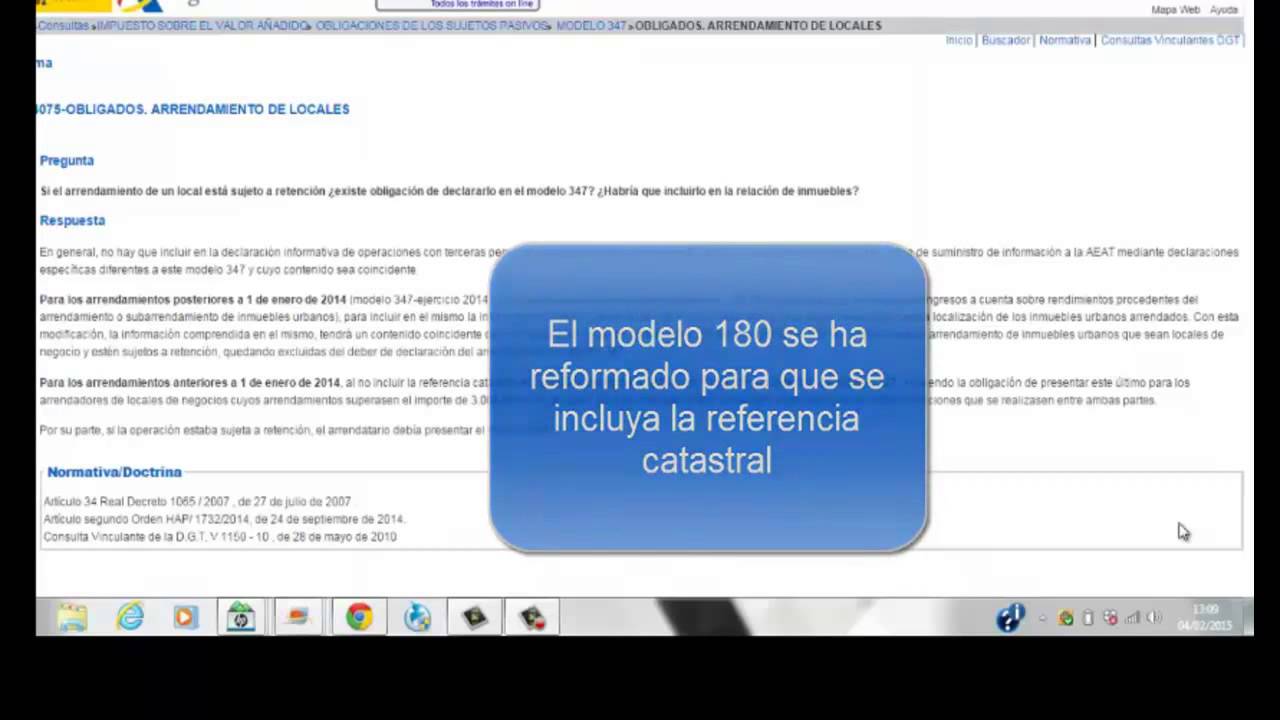Open the MODELO 347 breadcrumb link
Image resolution: width=1280 pixels, height=720 pixels.
[591, 25]
